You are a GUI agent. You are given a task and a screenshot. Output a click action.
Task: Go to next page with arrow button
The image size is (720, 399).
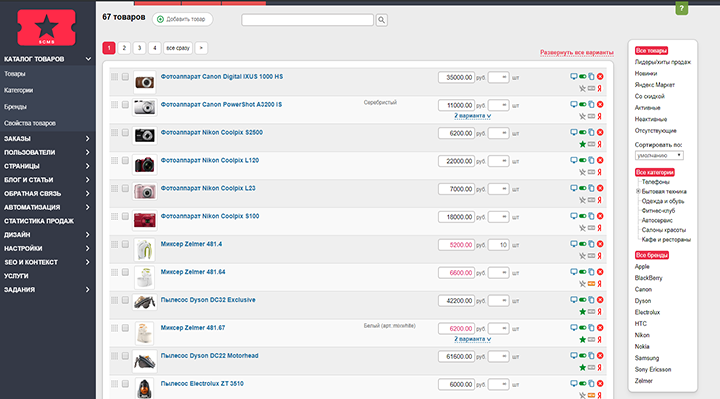(201, 48)
